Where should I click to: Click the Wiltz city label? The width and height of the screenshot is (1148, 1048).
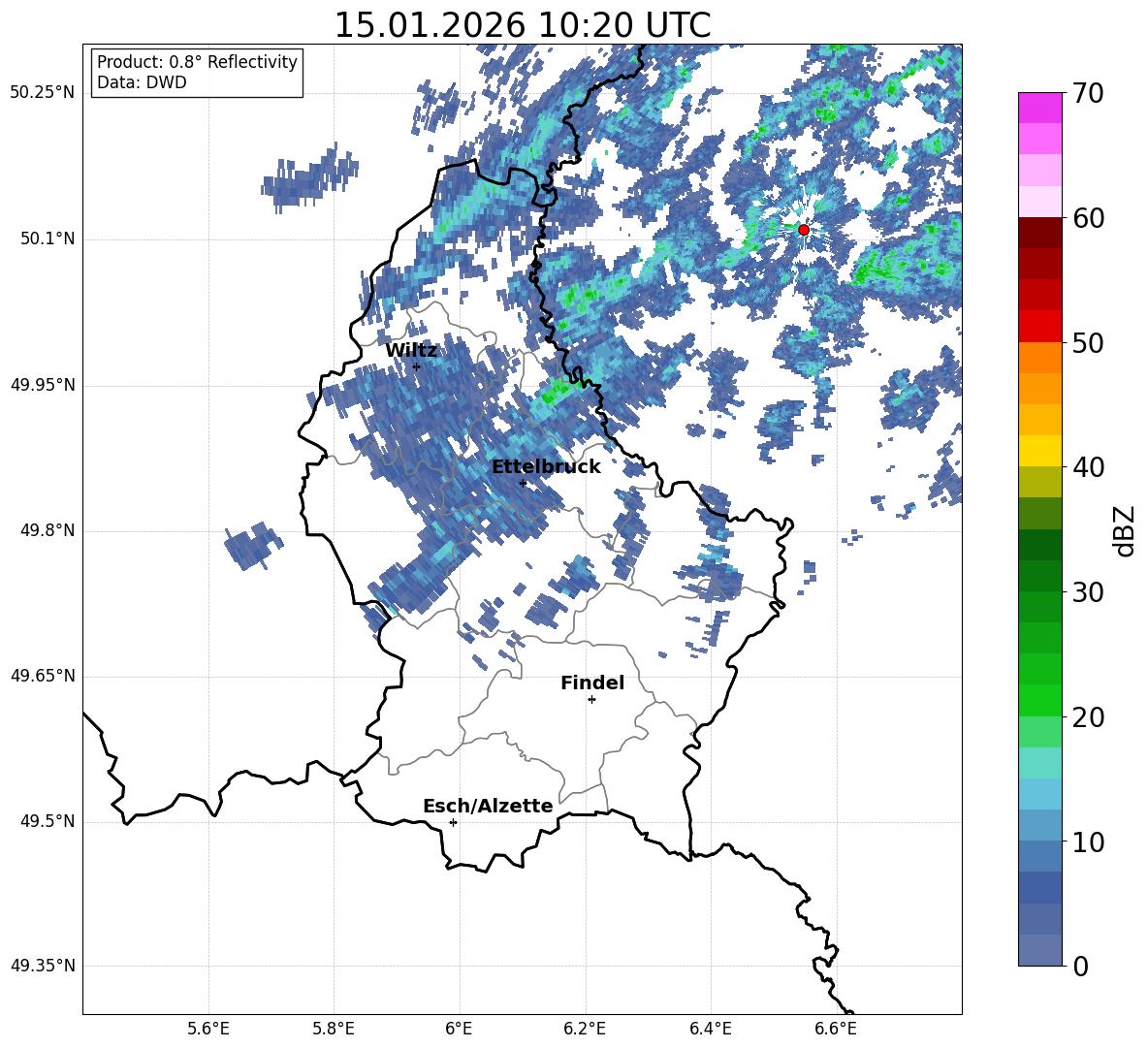pos(411,351)
